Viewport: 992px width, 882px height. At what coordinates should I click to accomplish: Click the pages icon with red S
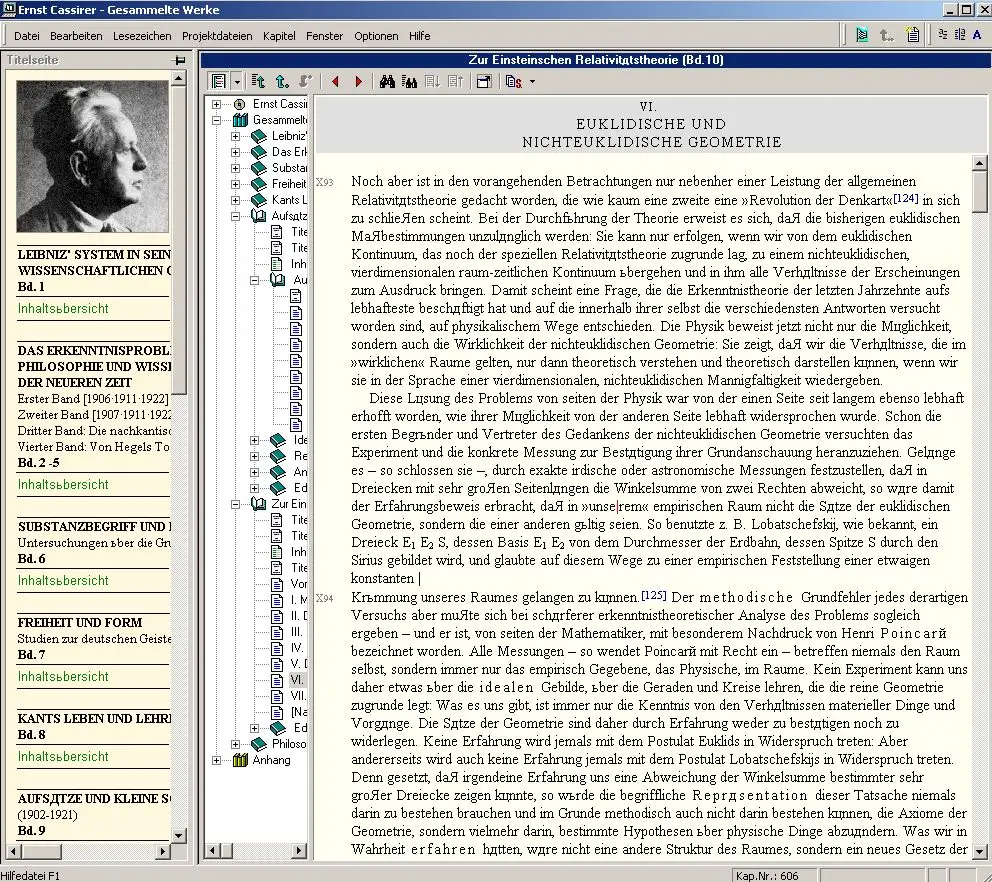coord(514,82)
